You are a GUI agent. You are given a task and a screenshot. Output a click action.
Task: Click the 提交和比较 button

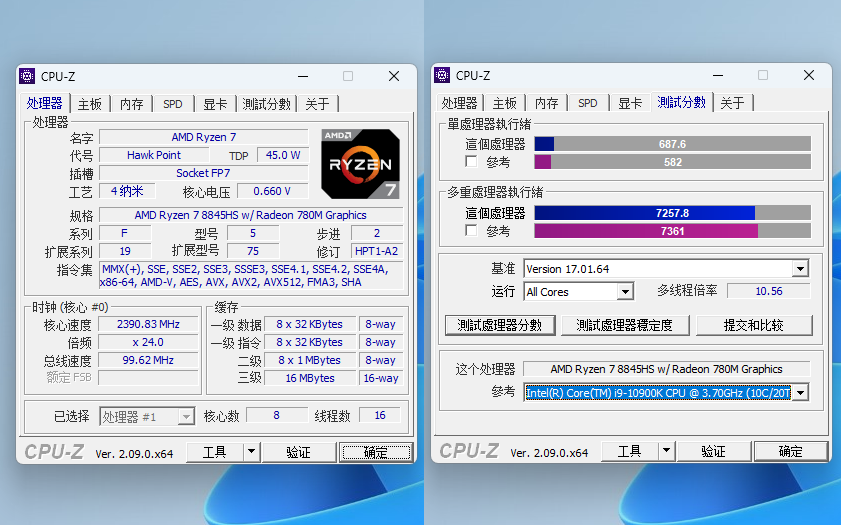pos(754,325)
